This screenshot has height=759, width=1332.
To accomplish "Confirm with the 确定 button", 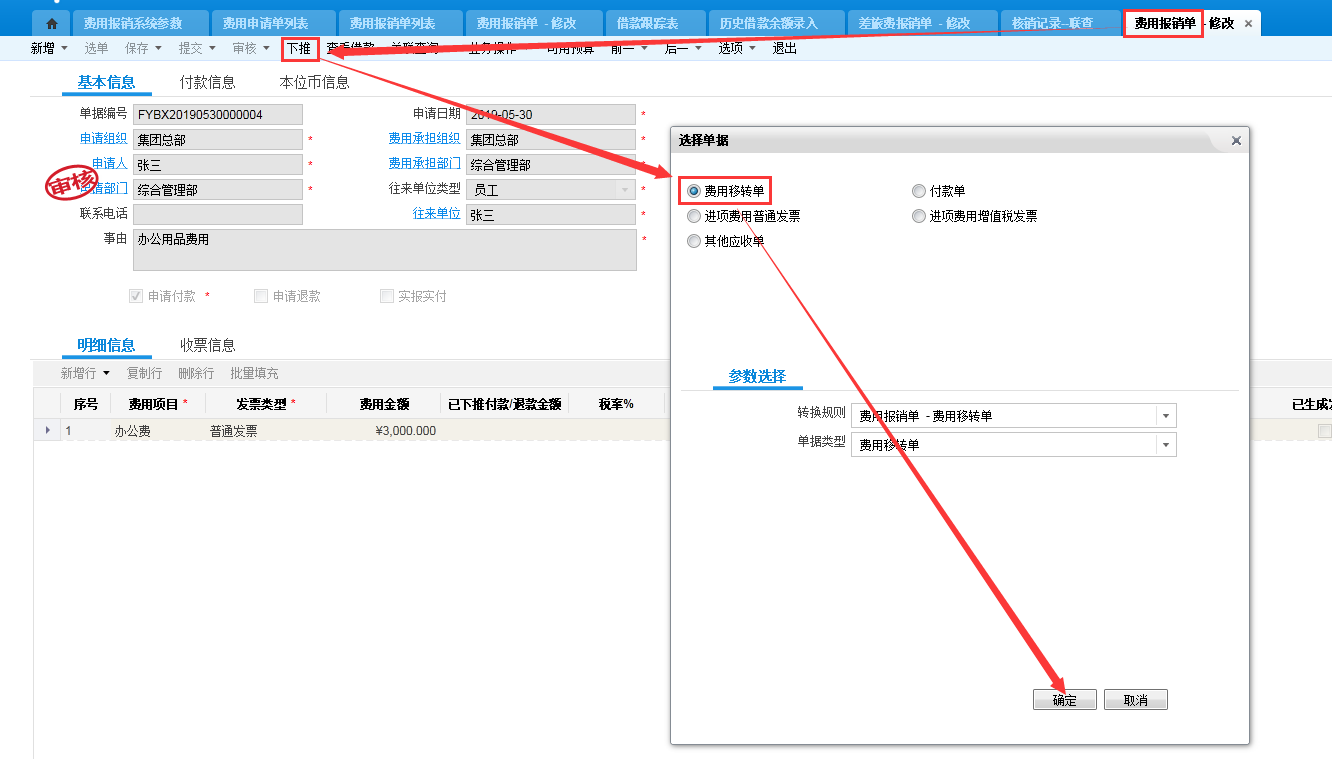I will click(x=1064, y=700).
